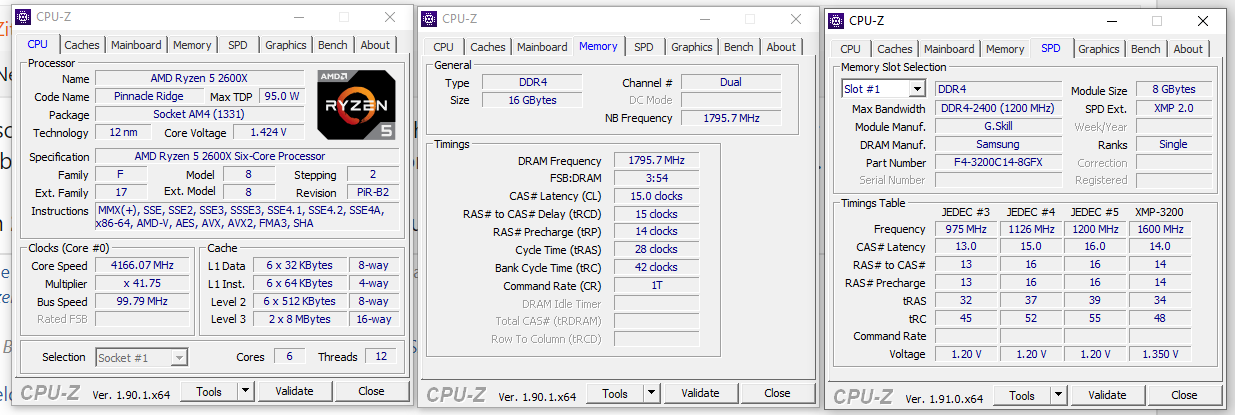
Task: Click the Module Manuf. value G.Skill
Action: click(999, 126)
